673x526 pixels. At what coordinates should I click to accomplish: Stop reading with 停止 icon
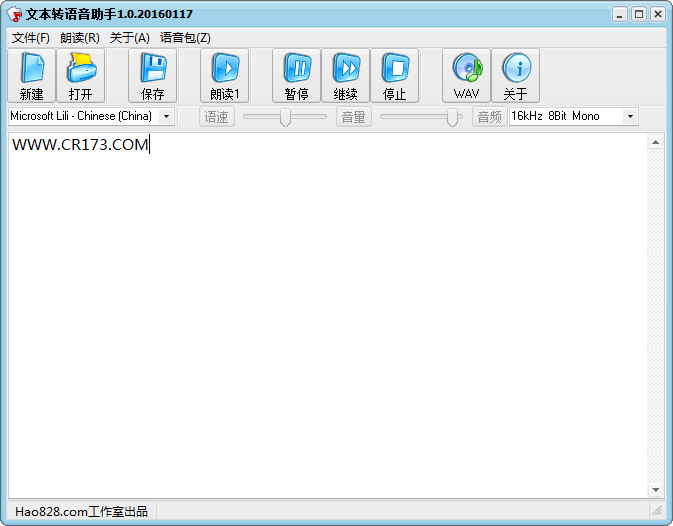(394, 76)
